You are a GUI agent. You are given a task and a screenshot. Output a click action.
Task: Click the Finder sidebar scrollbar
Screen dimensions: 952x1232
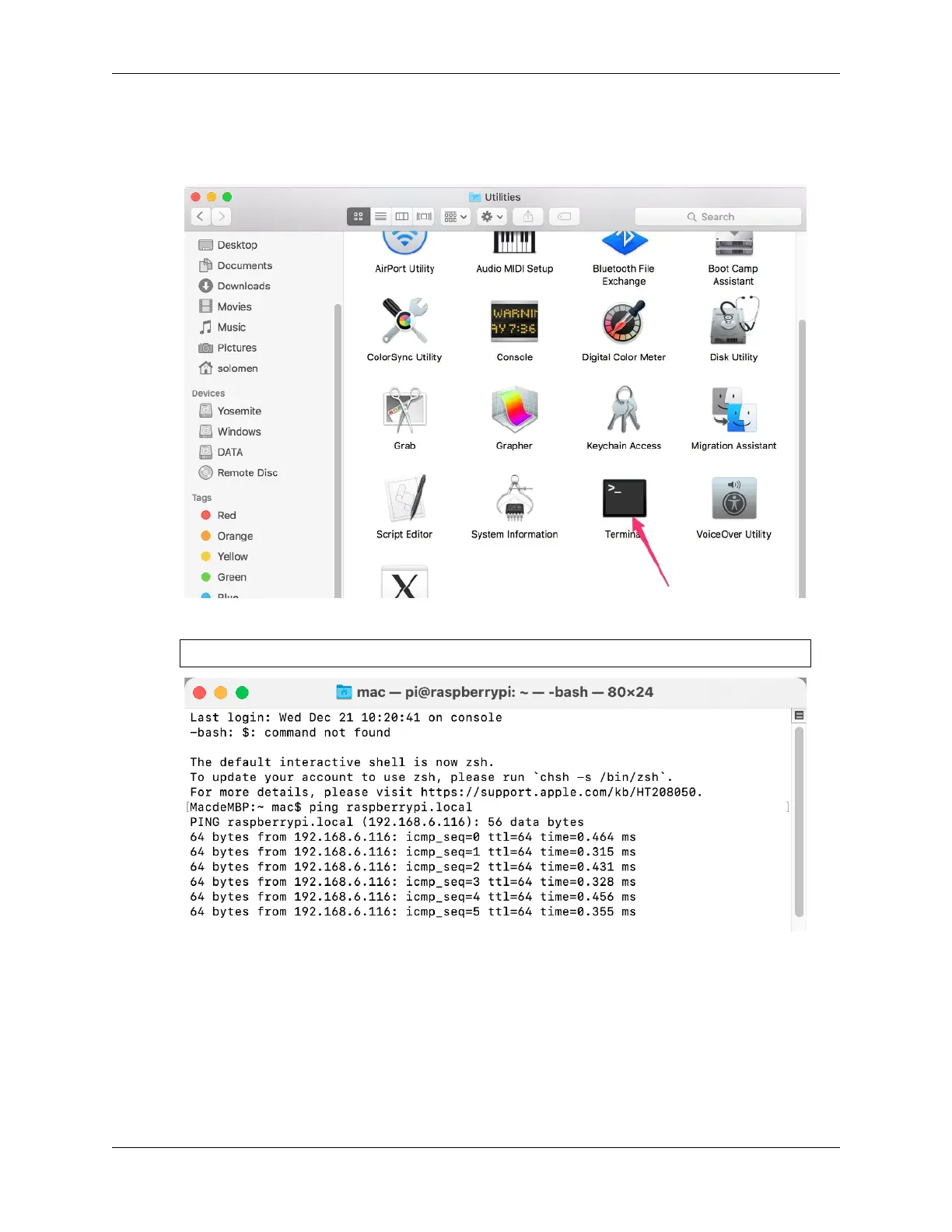coord(338,450)
